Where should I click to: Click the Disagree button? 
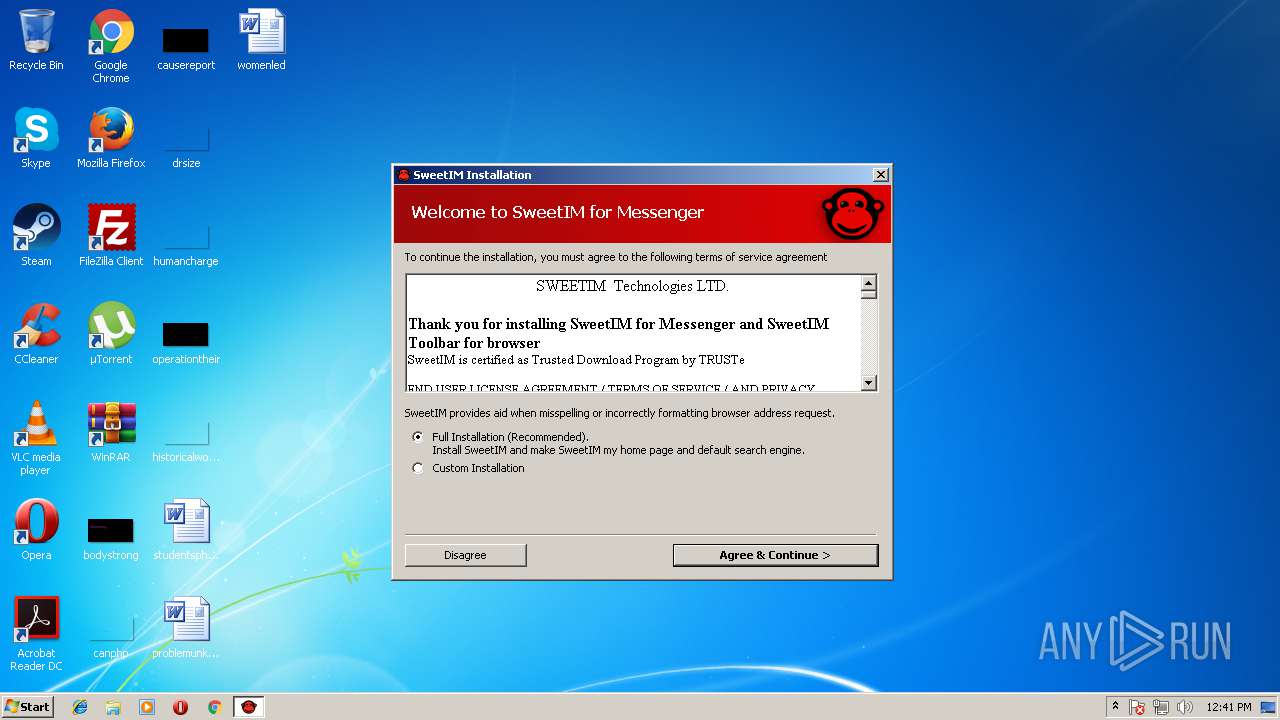[x=465, y=555]
